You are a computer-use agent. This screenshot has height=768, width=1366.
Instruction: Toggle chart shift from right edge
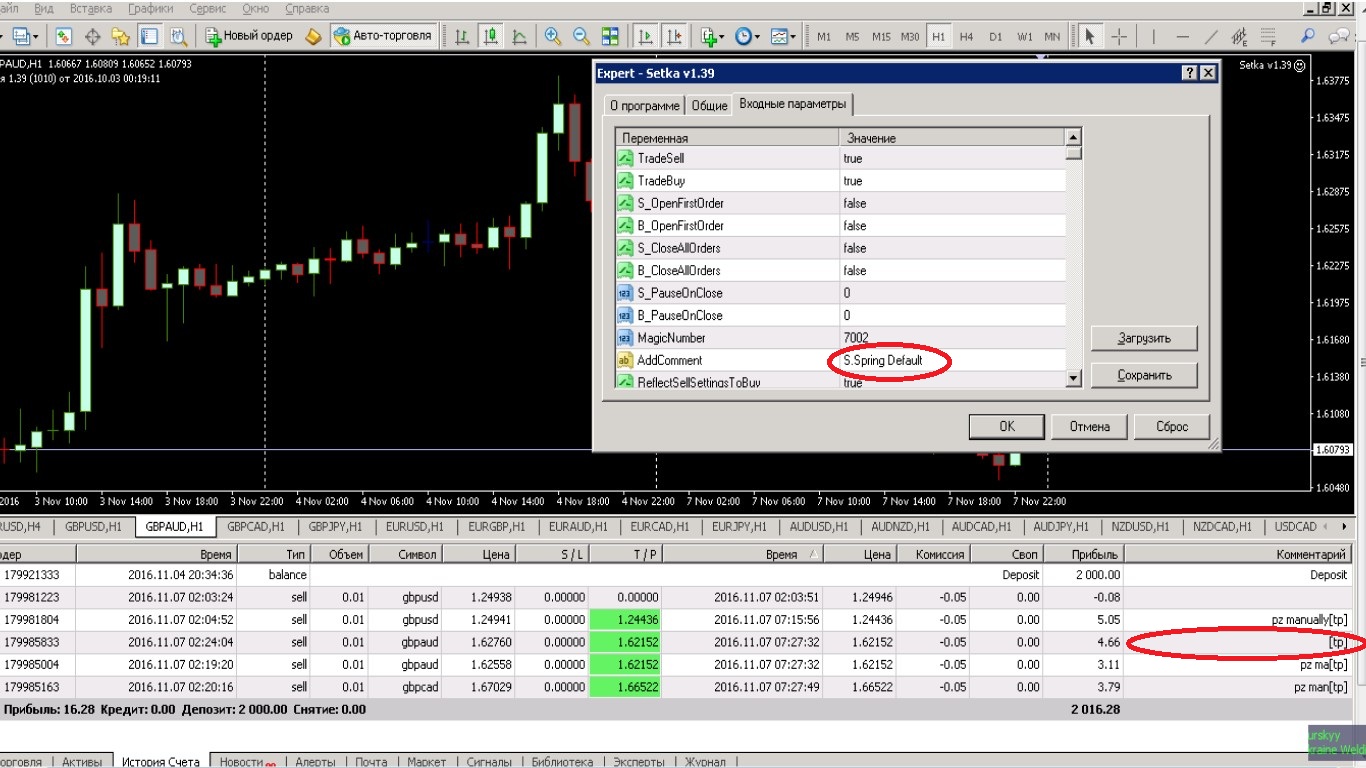(x=674, y=36)
